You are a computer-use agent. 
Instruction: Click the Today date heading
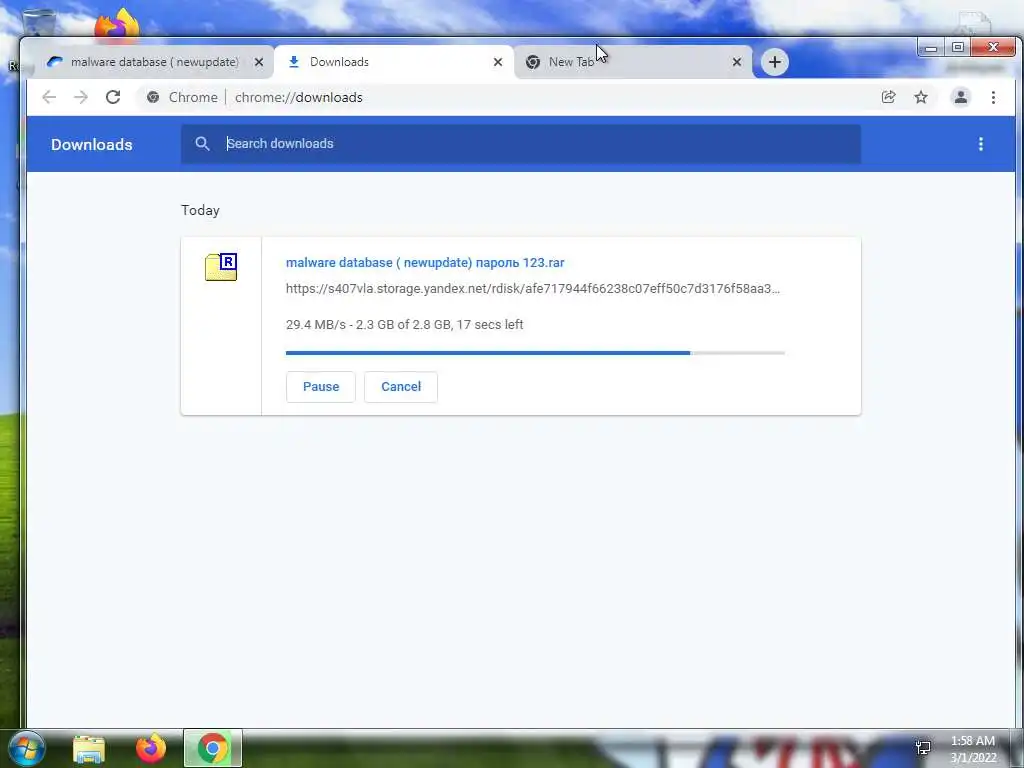coord(200,210)
